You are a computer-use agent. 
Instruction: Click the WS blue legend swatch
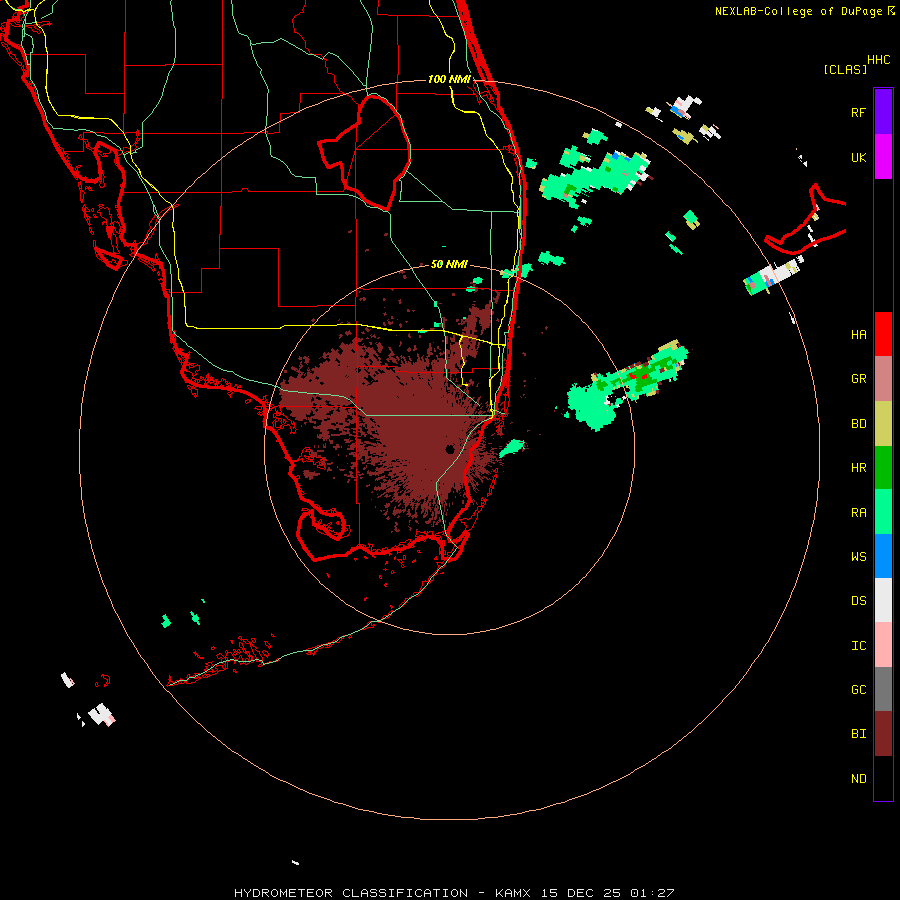[883, 556]
